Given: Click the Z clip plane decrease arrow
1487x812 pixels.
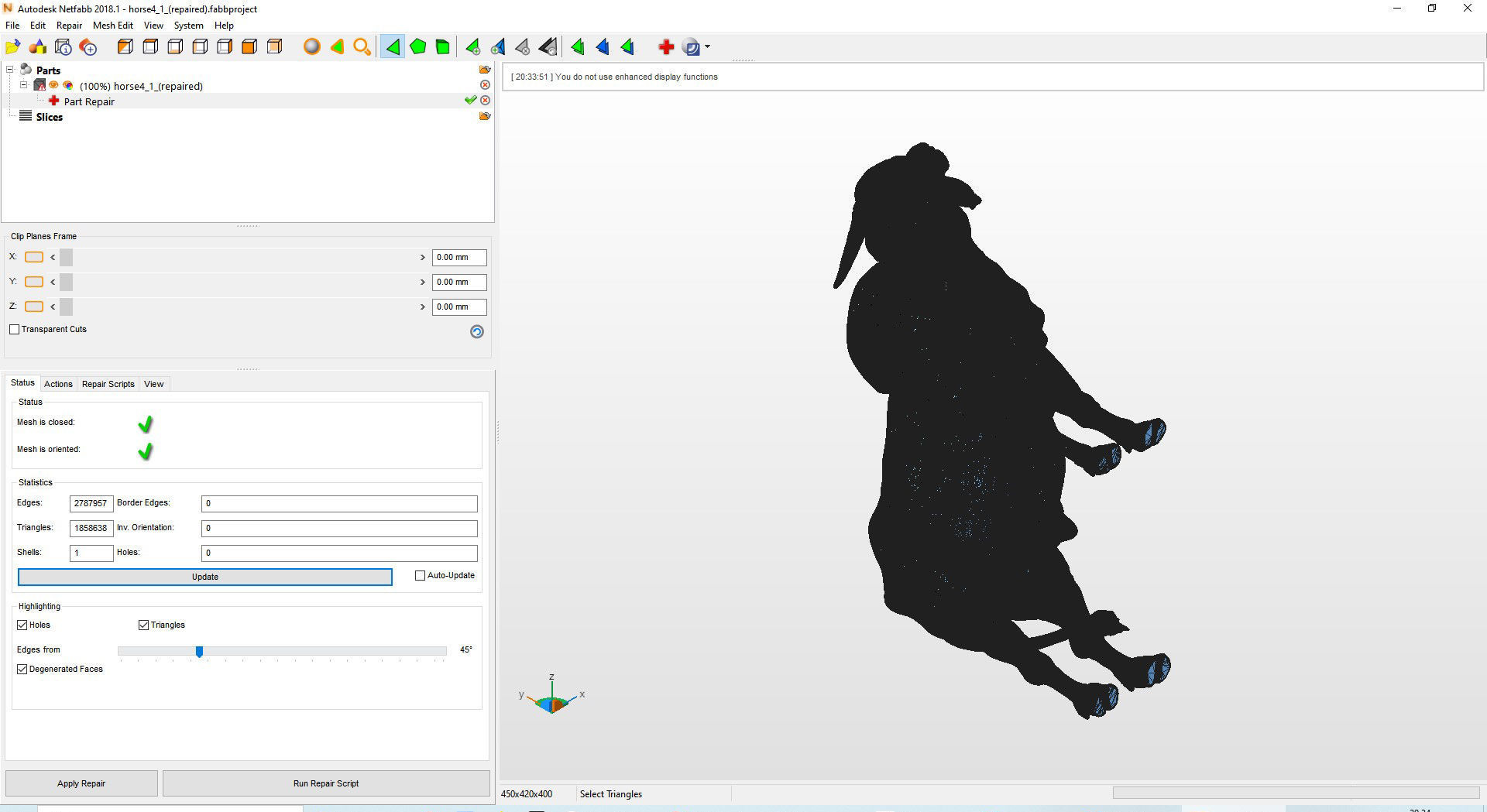Looking at the screenshot, I should pos(53,307).
